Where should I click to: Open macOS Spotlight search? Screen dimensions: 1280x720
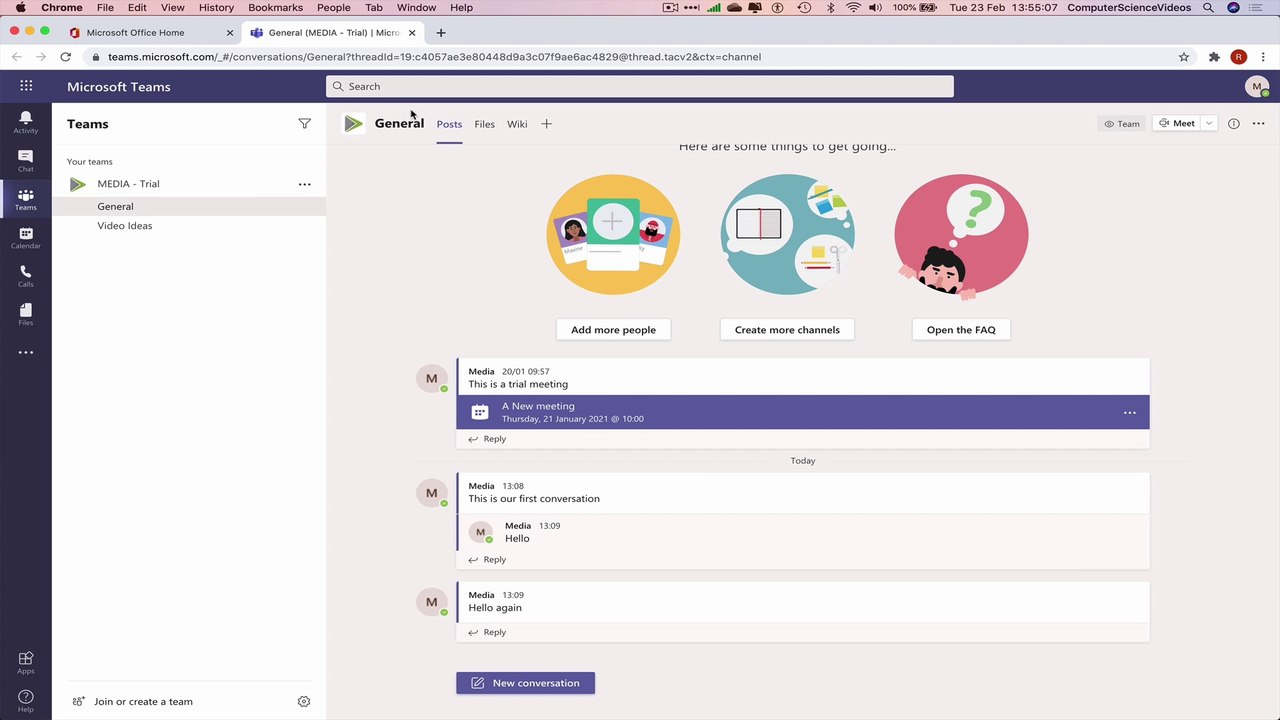[x=1208, y=7]
